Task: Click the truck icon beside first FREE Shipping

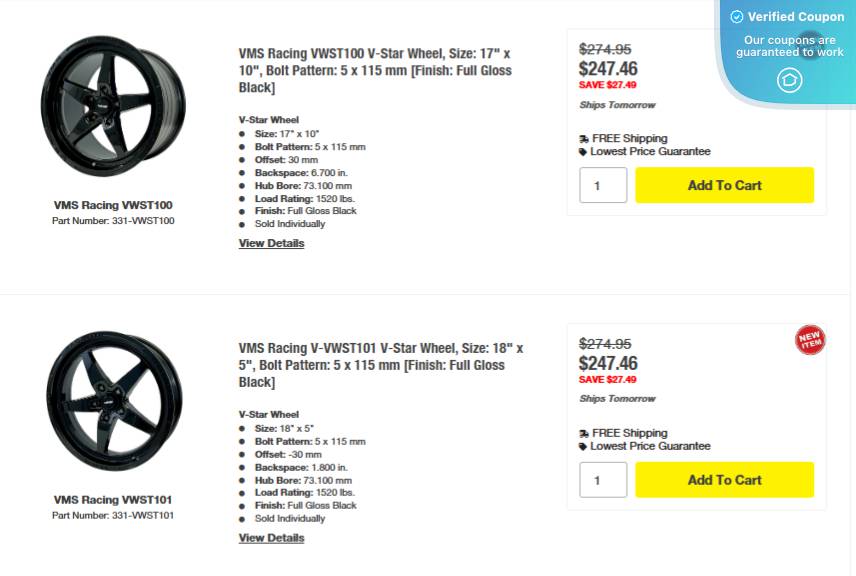Action: [584, 139]
